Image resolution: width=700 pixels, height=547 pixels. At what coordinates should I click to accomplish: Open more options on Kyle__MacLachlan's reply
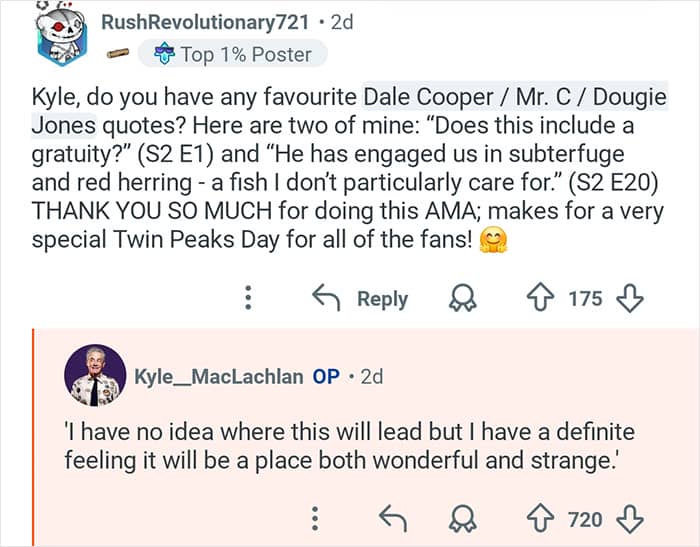pos(316,518)
